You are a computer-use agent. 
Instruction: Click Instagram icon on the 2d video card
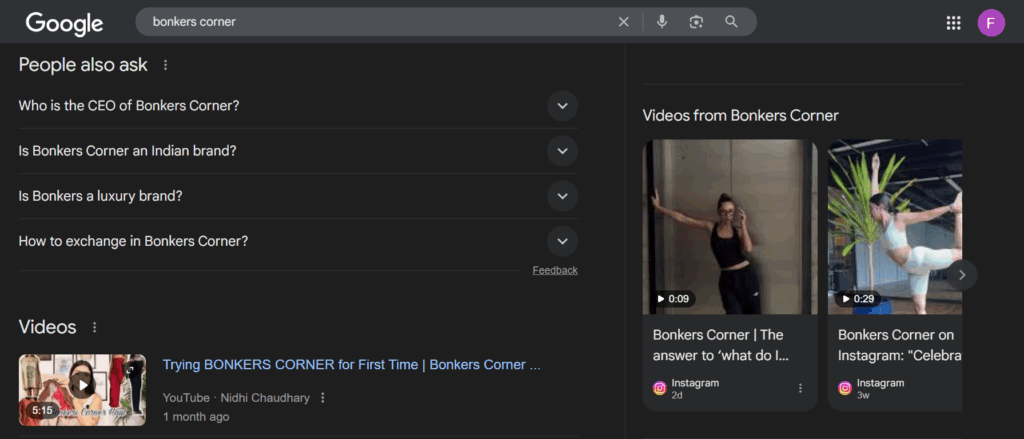point(660,388)
